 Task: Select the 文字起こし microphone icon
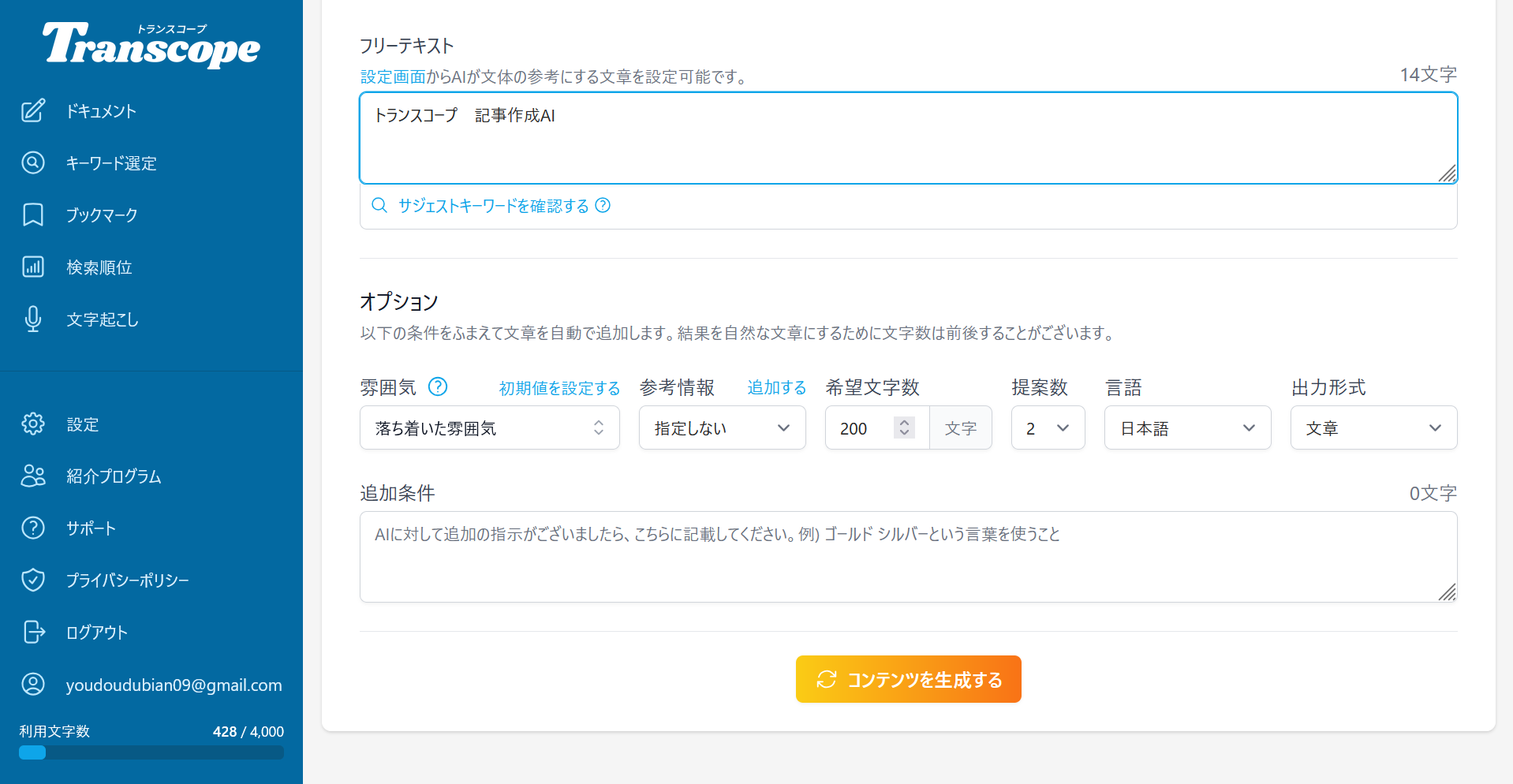[x=33, y=319]
